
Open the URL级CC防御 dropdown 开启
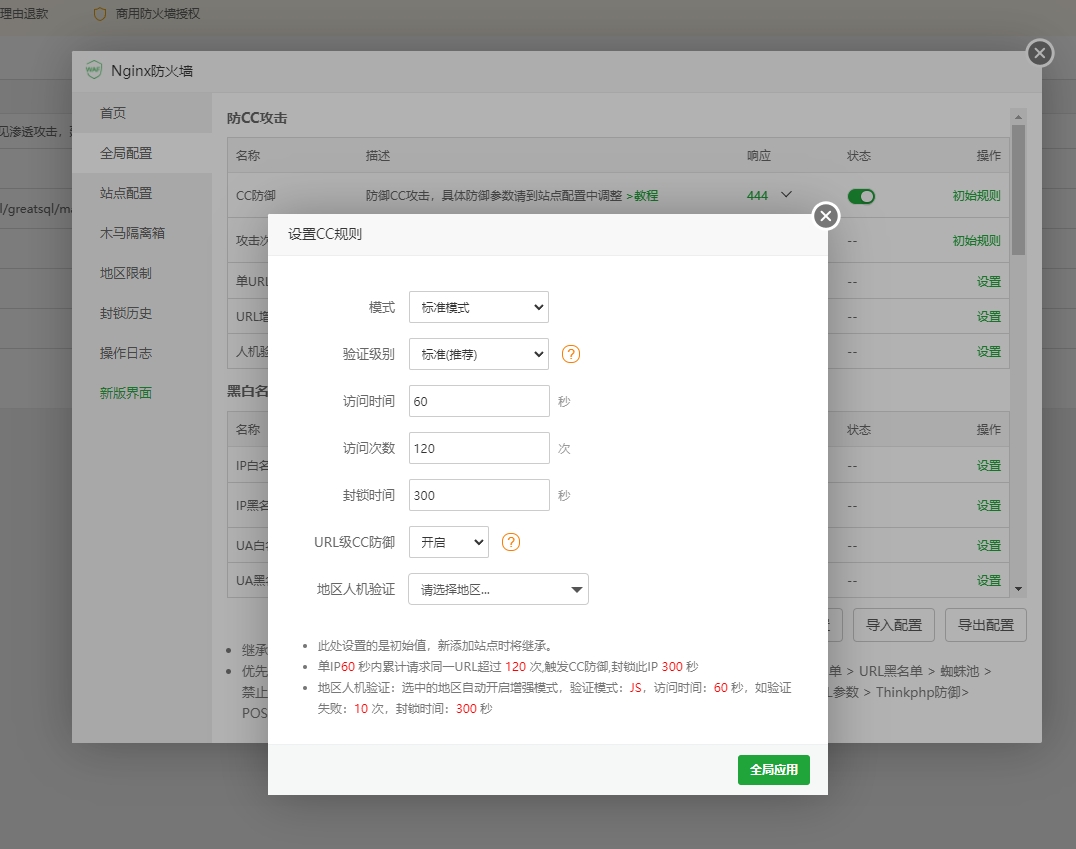click(449, 542)
